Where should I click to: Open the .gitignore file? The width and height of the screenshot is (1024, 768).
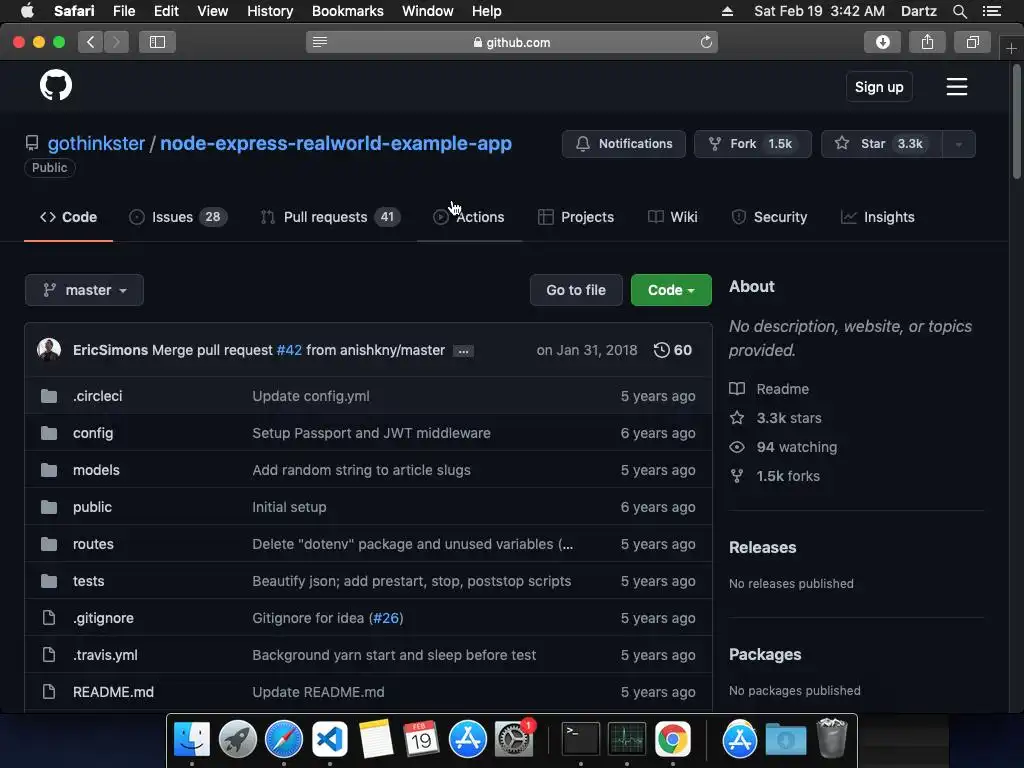[x=103, y=618]
